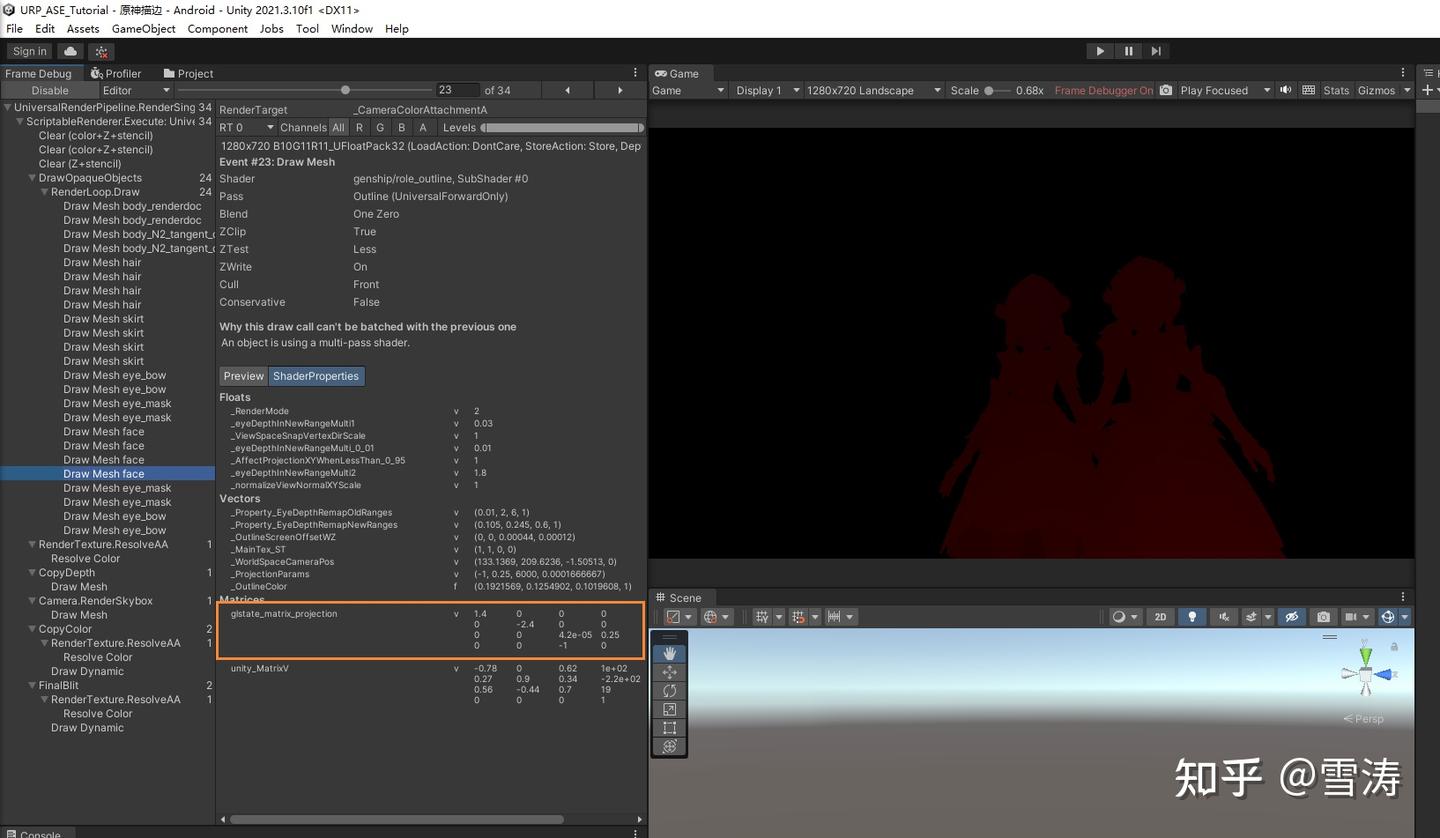Pause the game with the pause icon

1126,51
